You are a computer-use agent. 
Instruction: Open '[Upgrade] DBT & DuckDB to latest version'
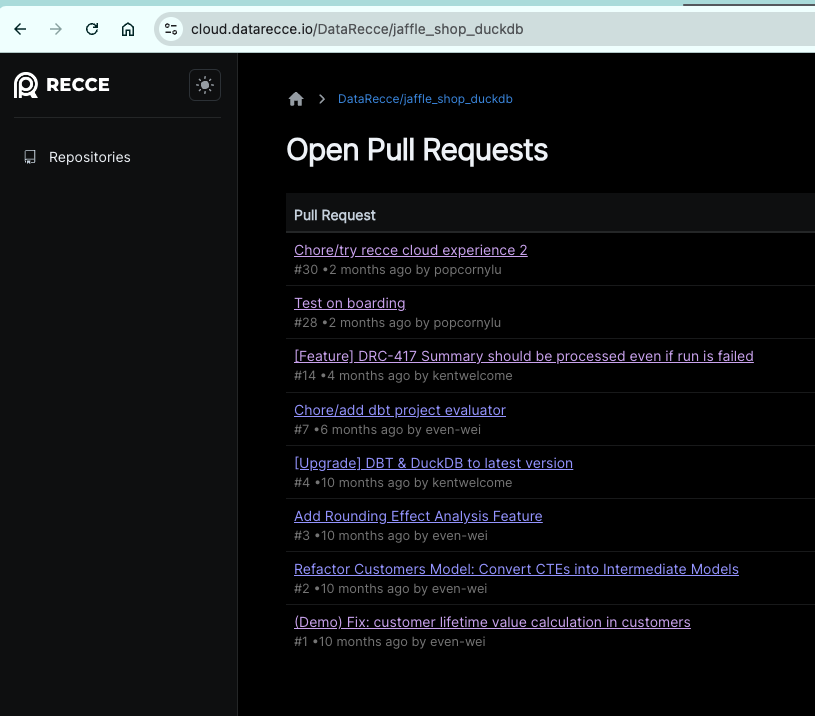point(433,463)
